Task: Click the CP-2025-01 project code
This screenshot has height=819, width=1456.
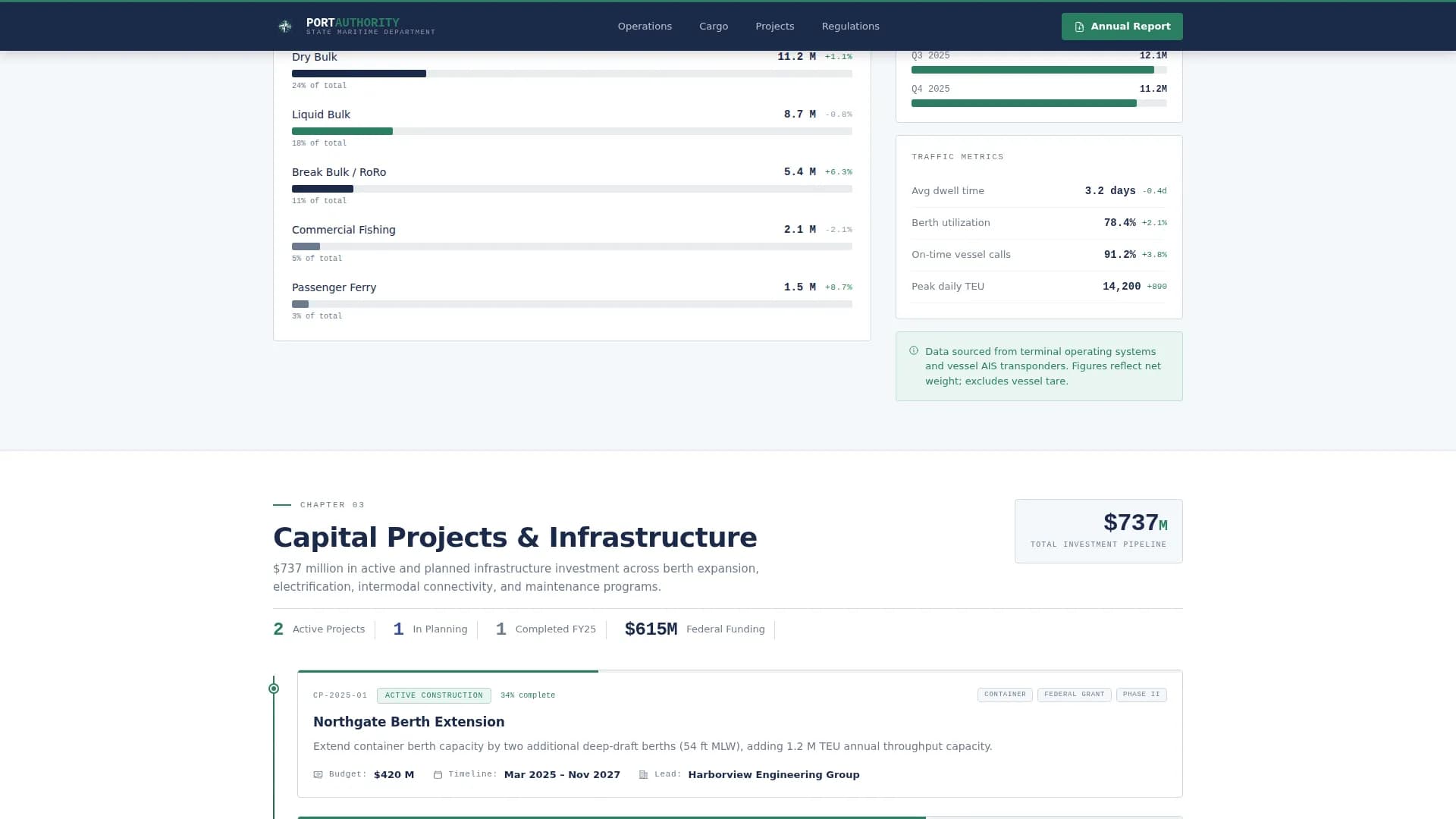Action: 340,695
